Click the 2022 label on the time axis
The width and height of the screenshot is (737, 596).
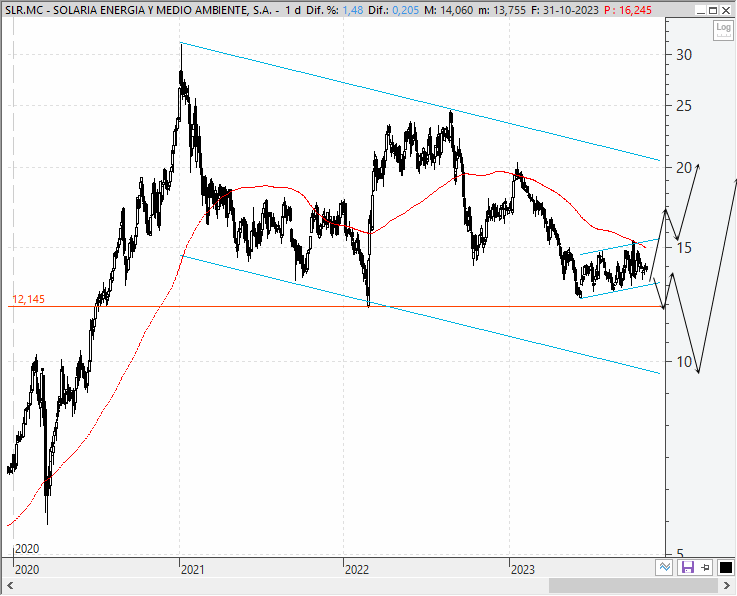point(357,570)
